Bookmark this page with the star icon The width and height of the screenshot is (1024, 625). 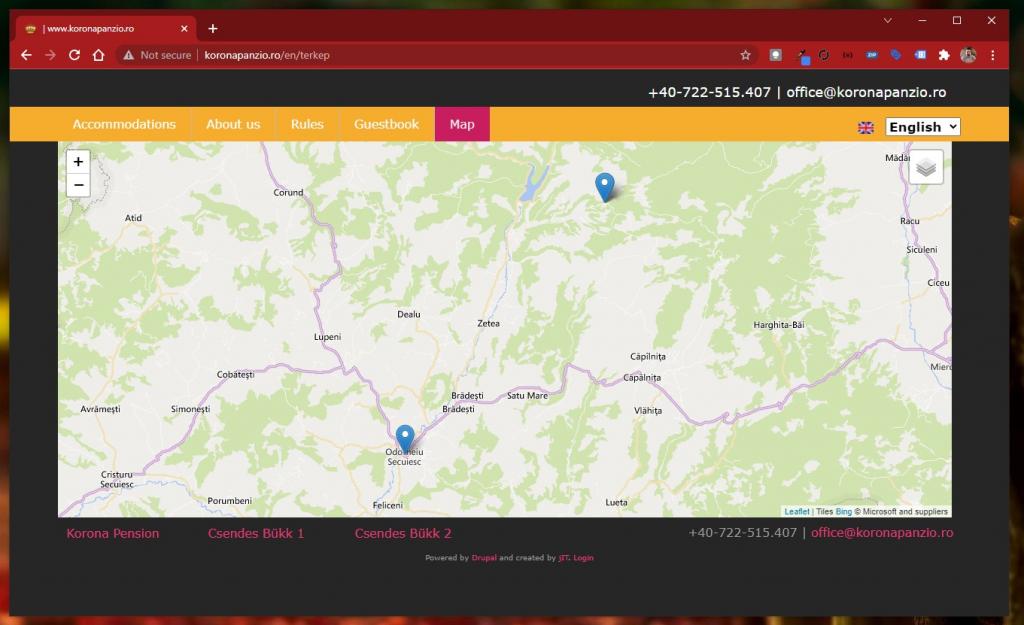coord(745,55)
